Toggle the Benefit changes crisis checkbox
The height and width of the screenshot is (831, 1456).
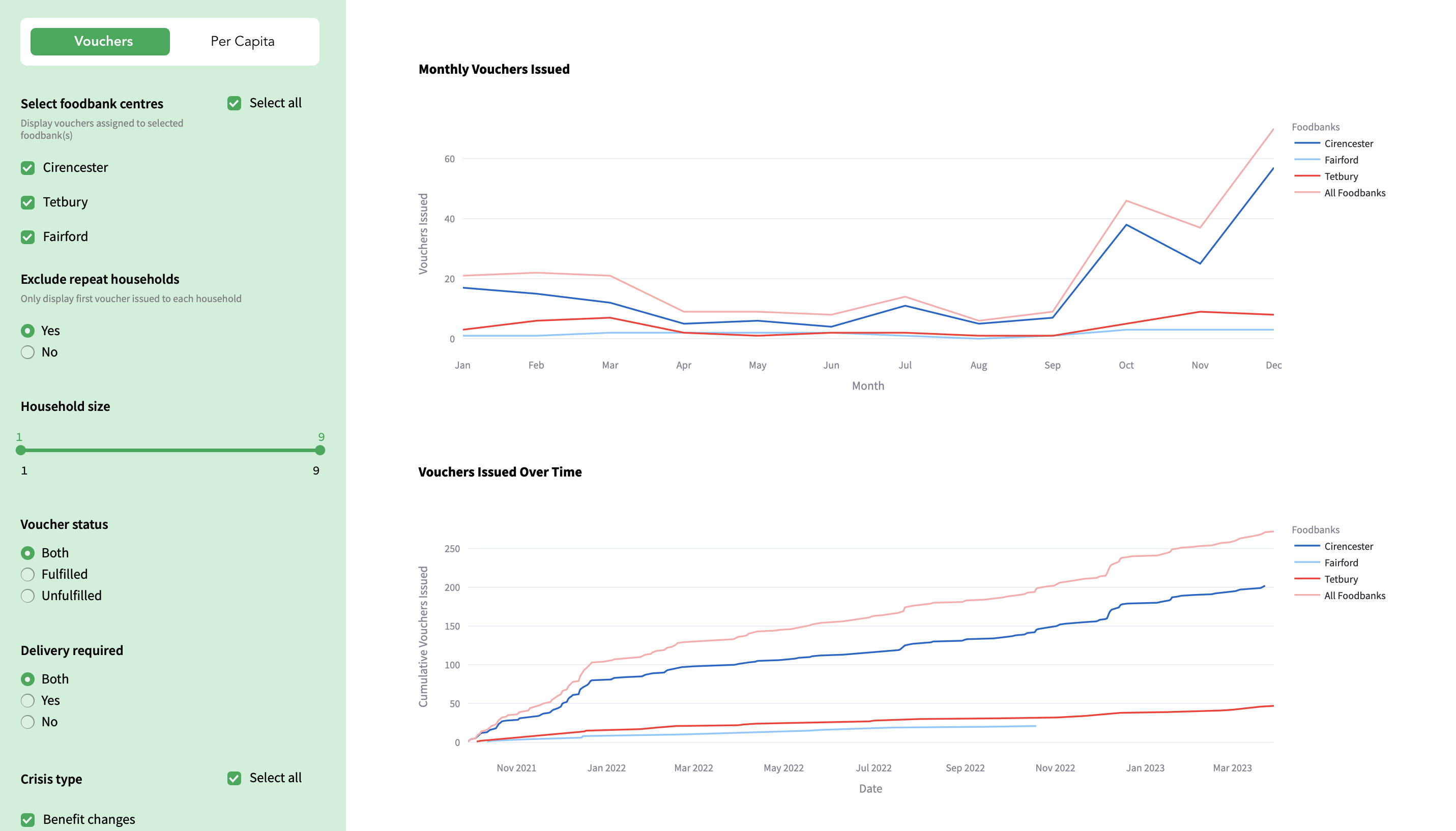(x=27, y=820)
